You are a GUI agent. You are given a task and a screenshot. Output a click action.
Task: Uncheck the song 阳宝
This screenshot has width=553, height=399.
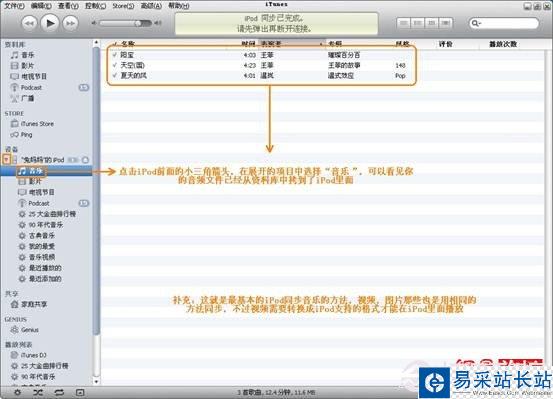[x=115, y=55]
